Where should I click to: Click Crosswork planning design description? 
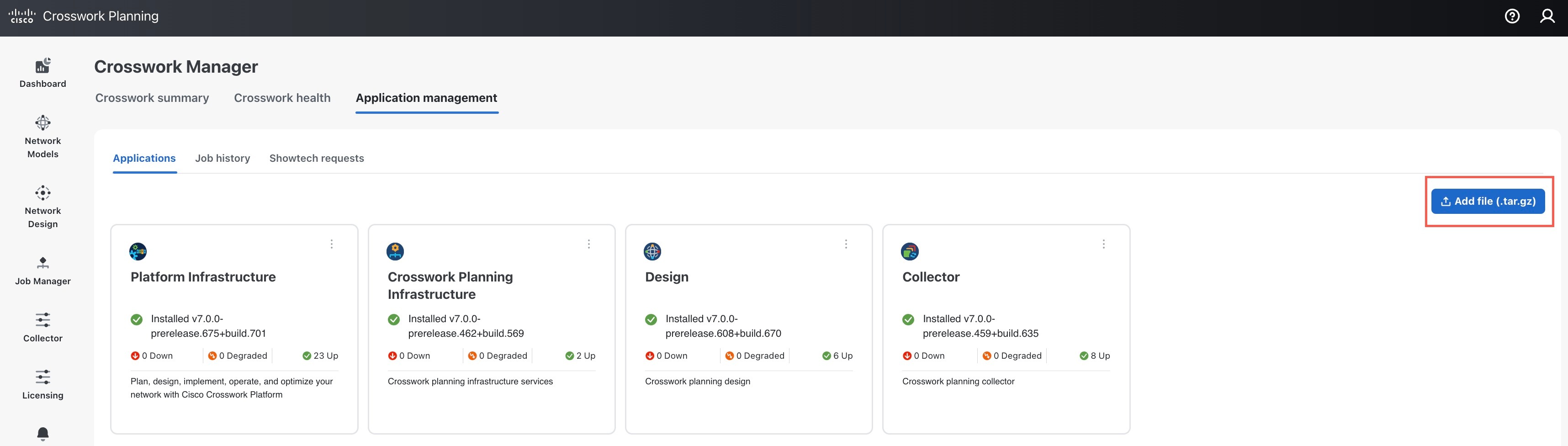698,382
